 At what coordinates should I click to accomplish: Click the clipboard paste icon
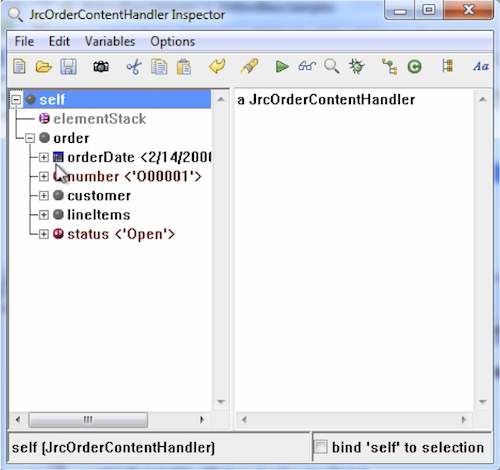184,67
